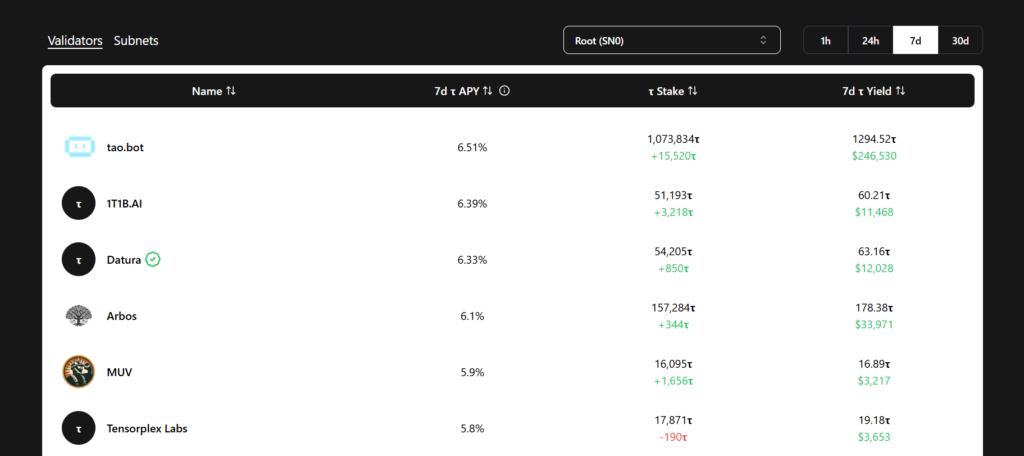Click the +3,218τ stake change

(x=673, y=212)
